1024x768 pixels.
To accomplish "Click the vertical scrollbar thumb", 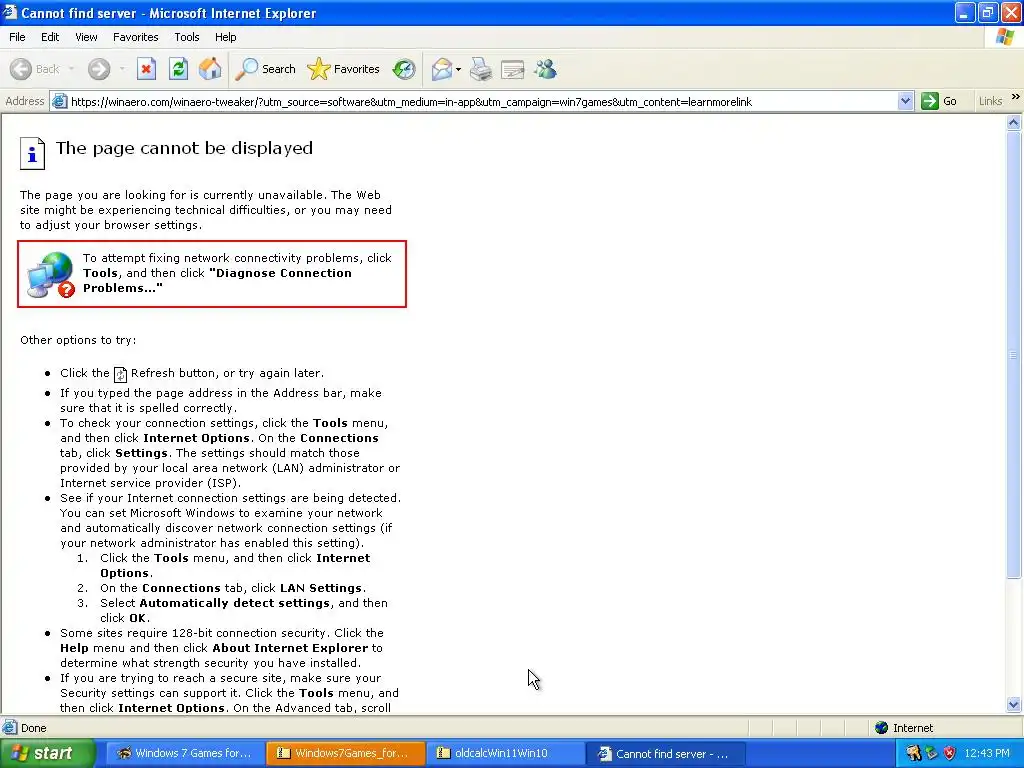I will 1014,355.
